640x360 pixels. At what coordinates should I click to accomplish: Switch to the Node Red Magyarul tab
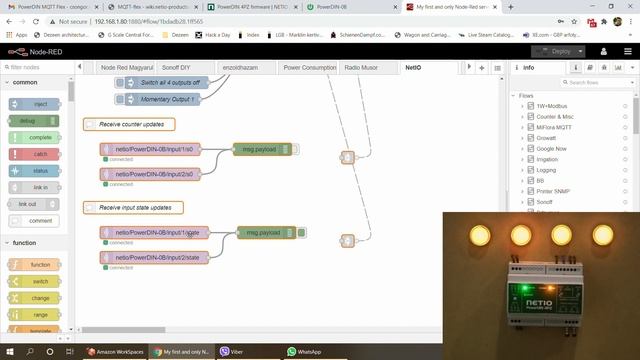(x=127, y=68)
